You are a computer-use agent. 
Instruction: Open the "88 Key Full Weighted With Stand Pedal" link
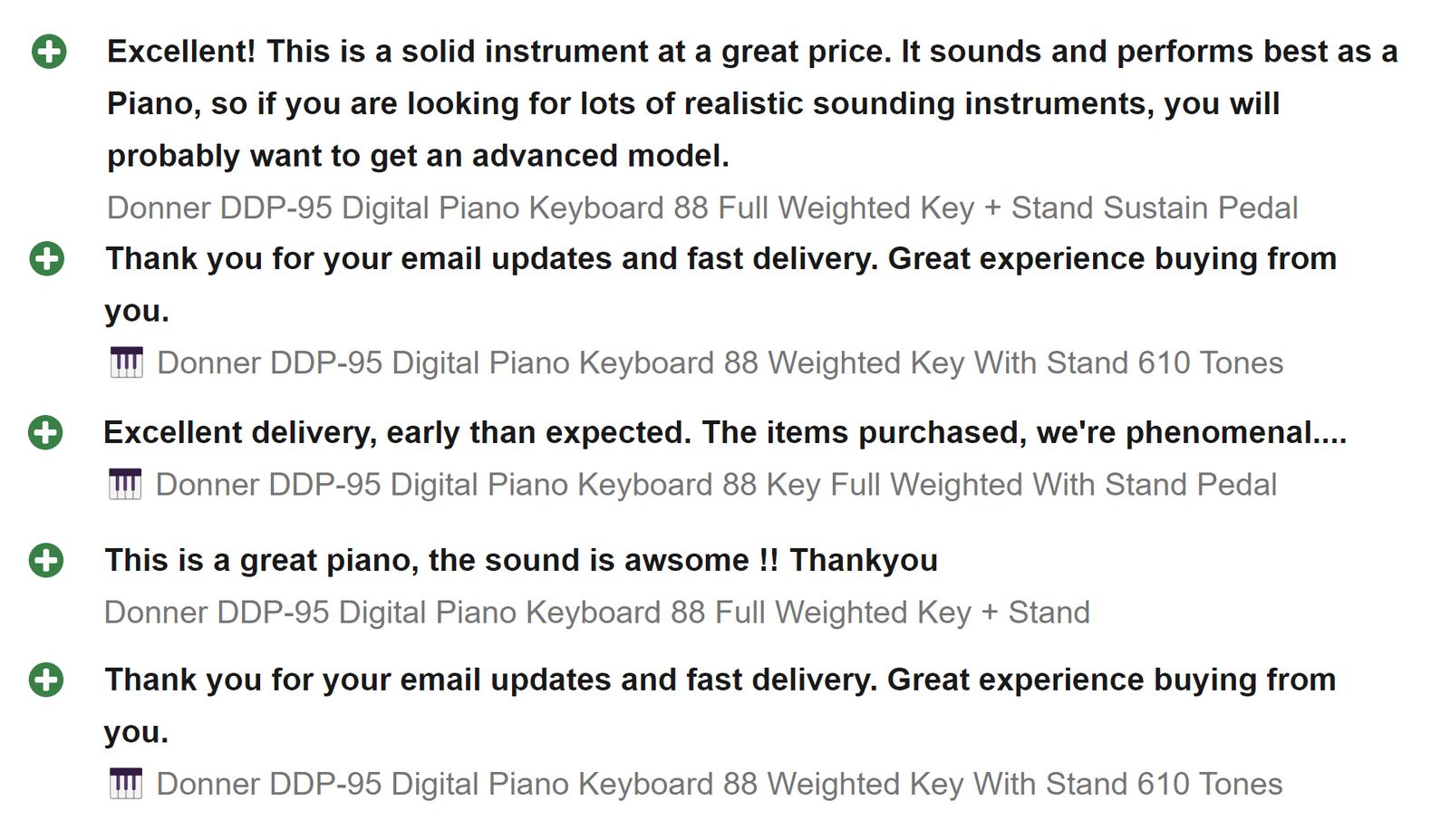(716, 485)
